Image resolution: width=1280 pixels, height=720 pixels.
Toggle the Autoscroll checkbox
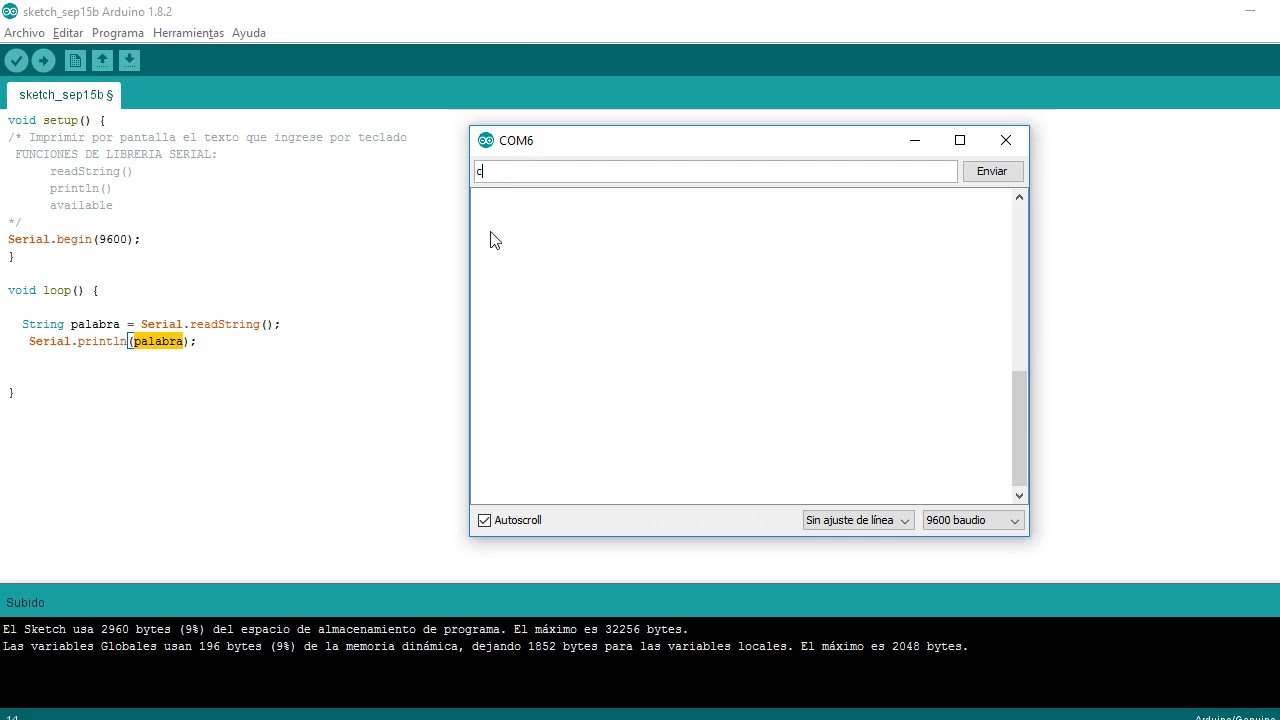(484, 520)
